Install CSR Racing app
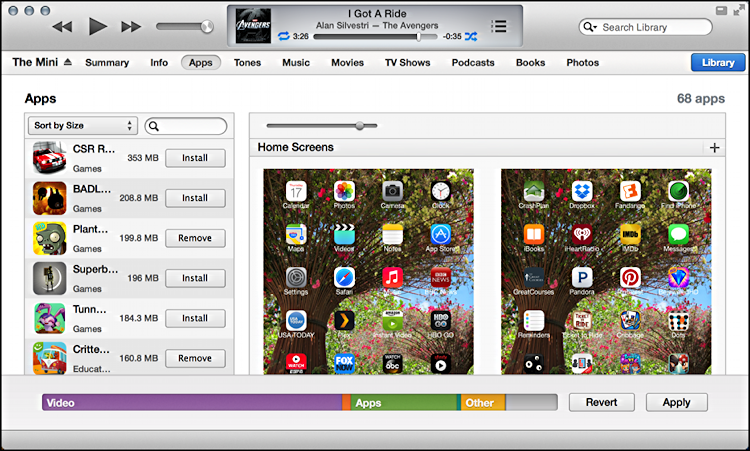The height and width of the screenshot is (451, 750). 195,158
